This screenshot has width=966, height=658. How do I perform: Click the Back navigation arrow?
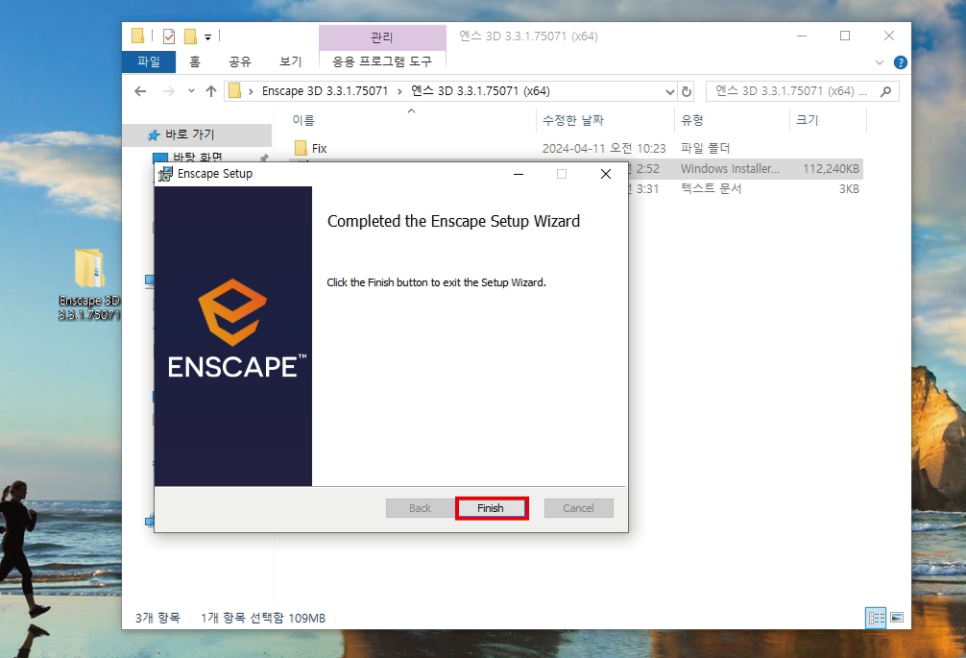pos(140,91)
